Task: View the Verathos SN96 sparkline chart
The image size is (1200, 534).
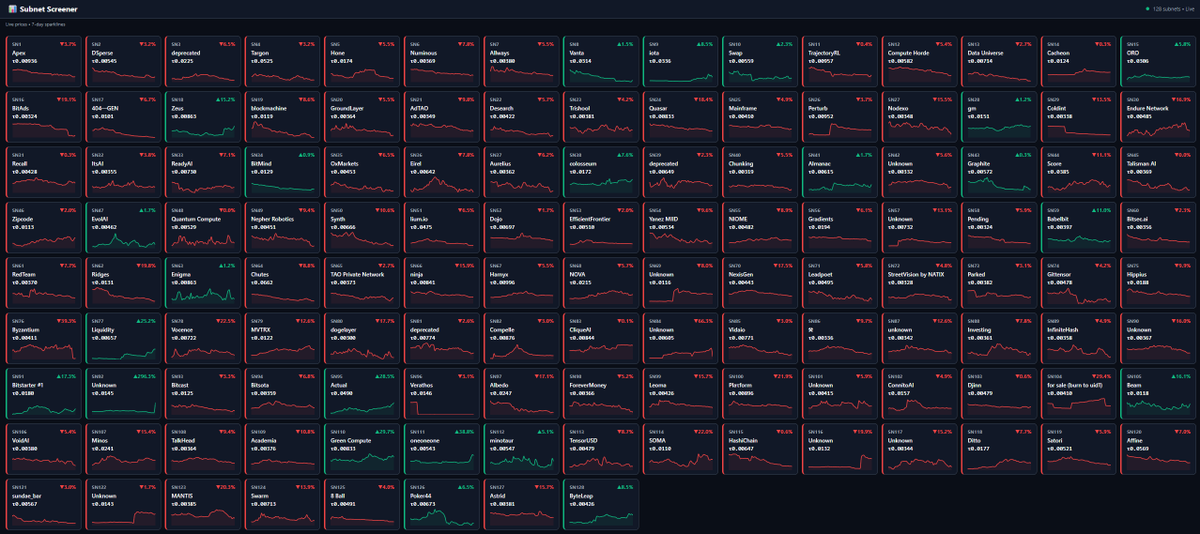Action: (441, 409)
